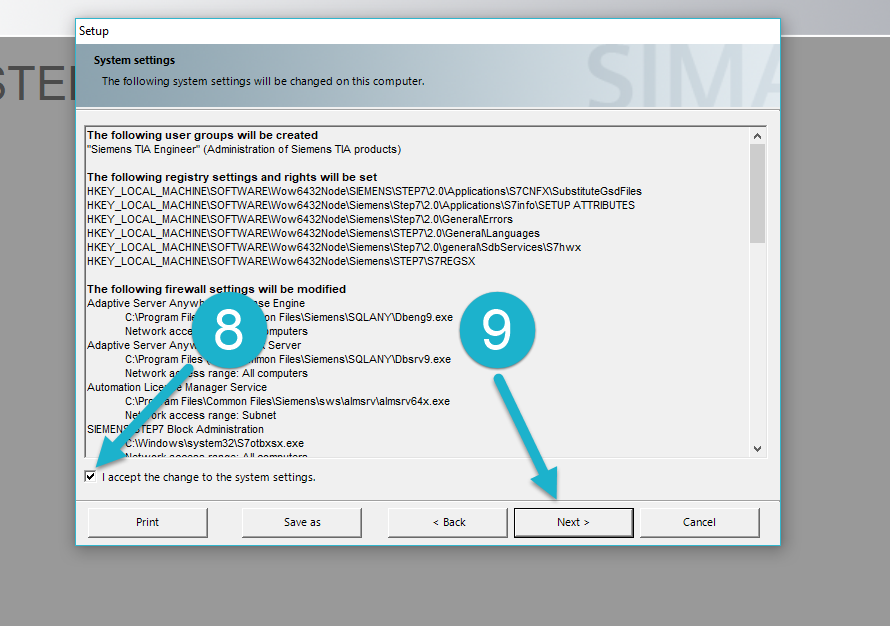890x626 pixels.
Task: Select the 'The following user groups will be created' heading
Action: pos(202,135)
